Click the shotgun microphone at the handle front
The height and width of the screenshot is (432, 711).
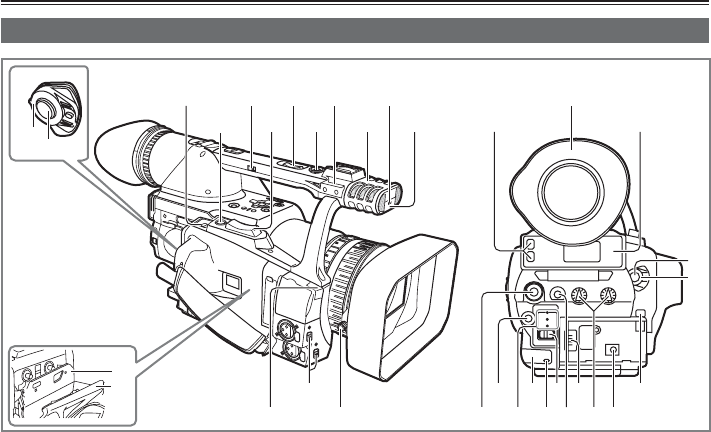click(x=375, y=197)
